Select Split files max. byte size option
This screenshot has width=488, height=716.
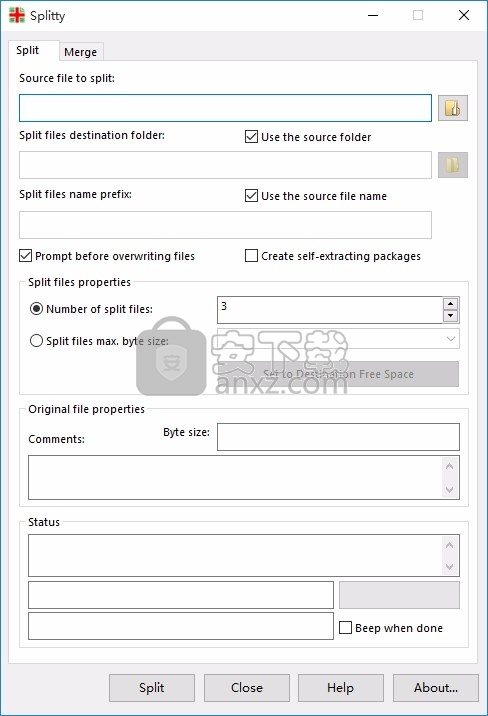[37, 341]
